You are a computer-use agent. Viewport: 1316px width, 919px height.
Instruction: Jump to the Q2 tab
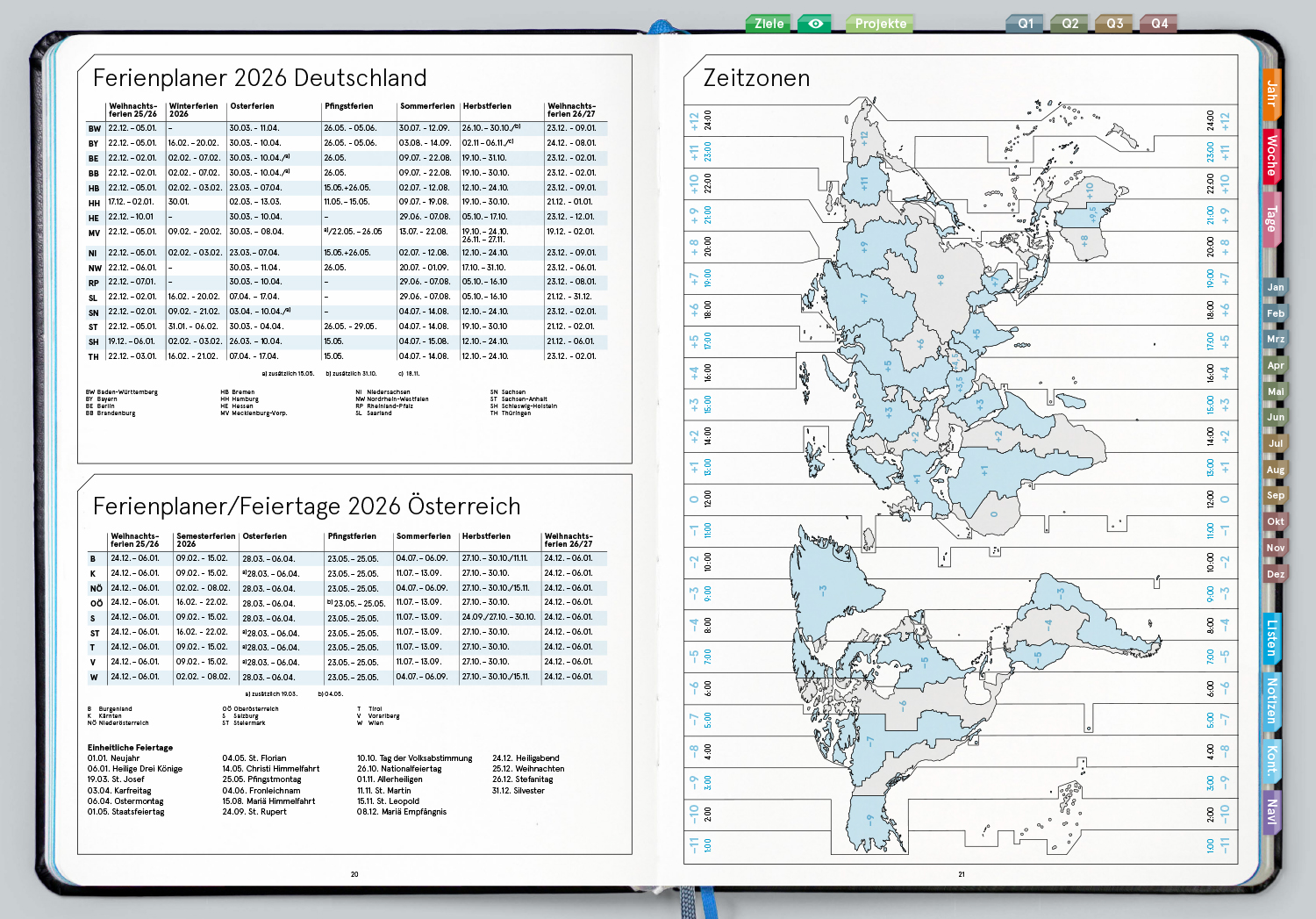click(1070, 24)
